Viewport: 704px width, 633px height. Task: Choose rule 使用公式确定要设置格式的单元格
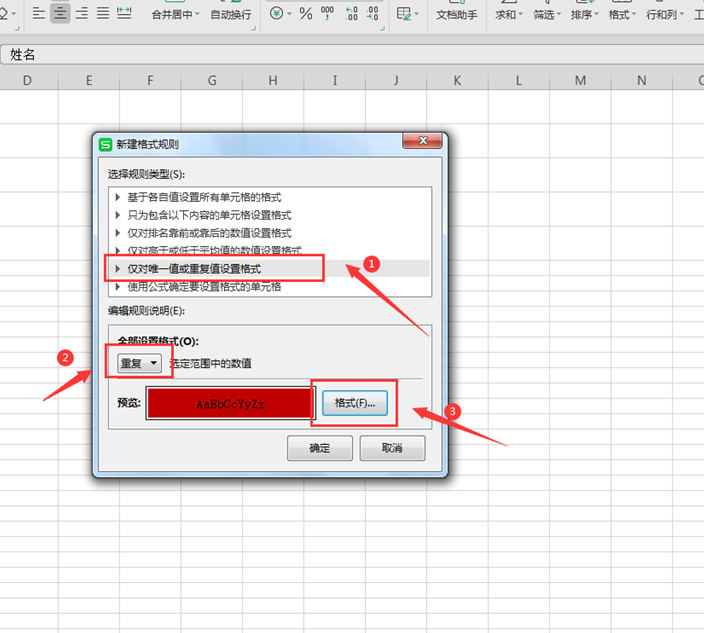point(269,286)
